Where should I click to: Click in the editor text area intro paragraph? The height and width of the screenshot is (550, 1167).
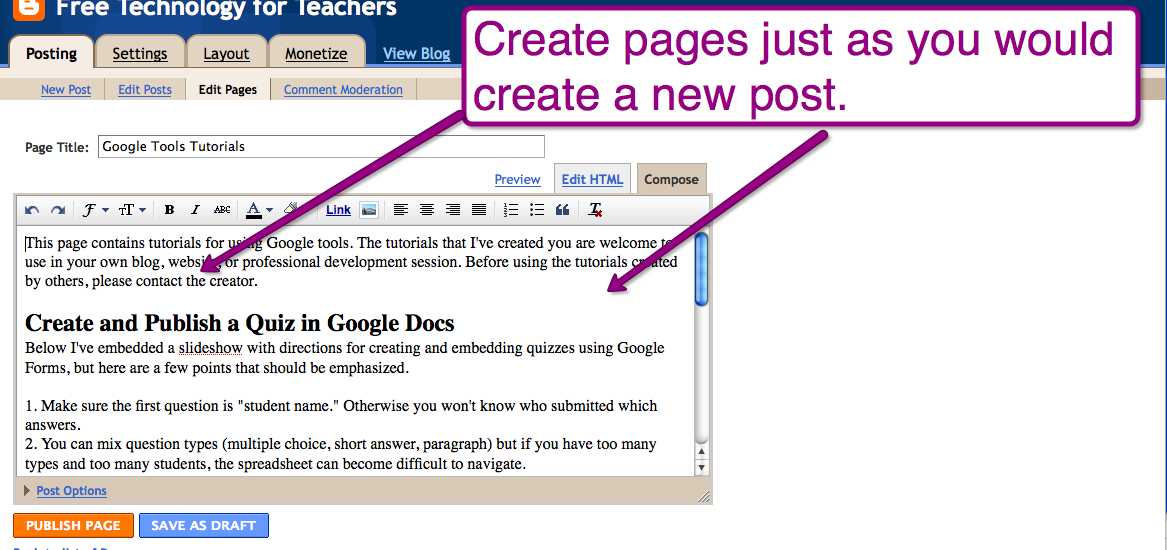click(x=351, y=262)
